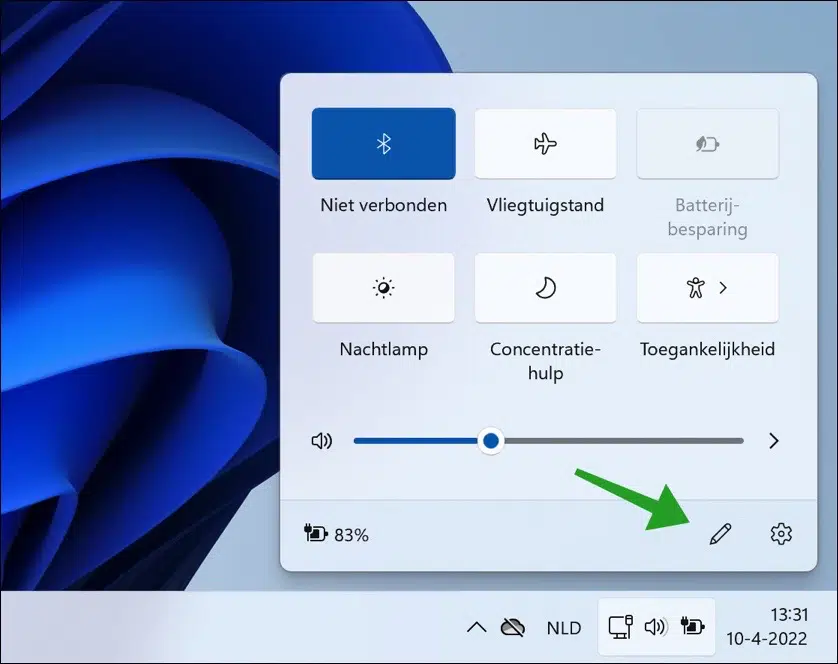Image resolution: width=838 pixels, height=664 pixels.
Task: Open audio output device list arrow
Action: pyautogui.click(x=773, y=441)
